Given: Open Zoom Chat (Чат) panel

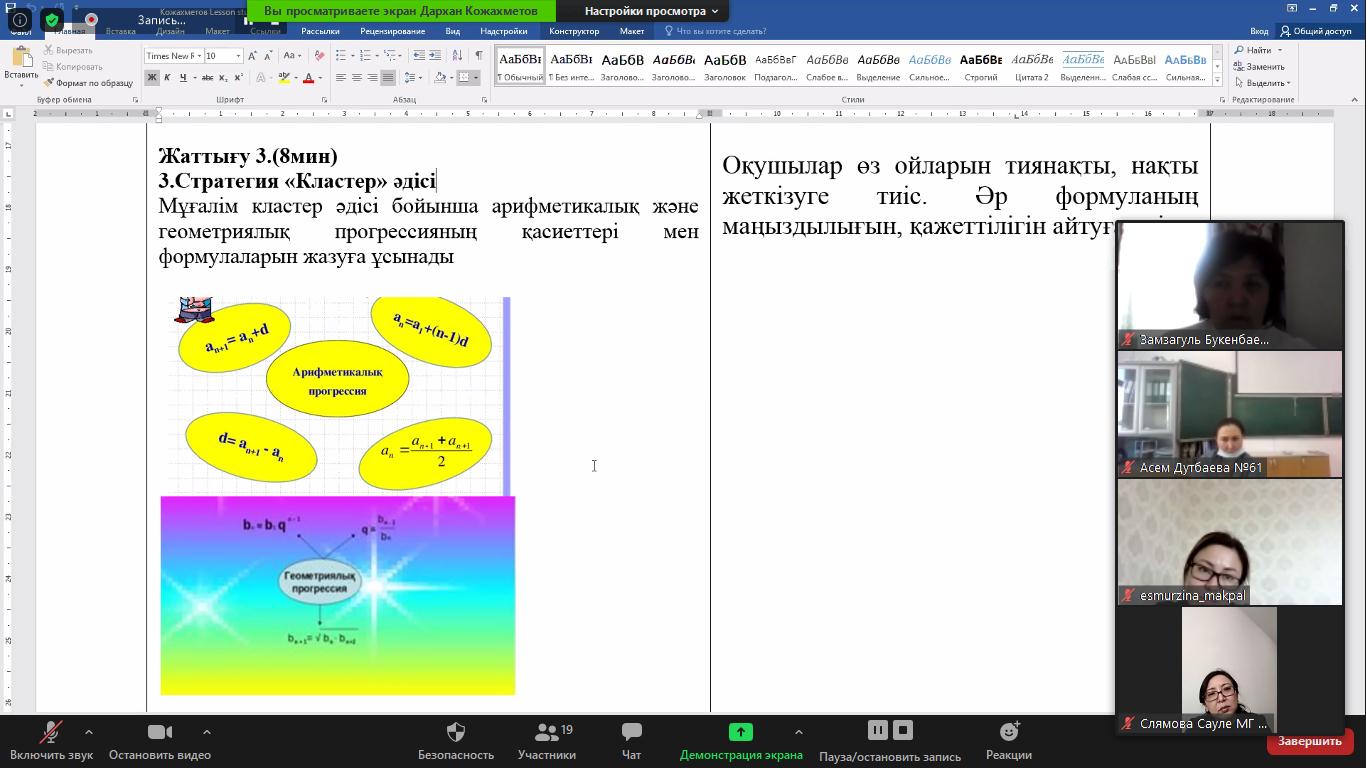Looking at the screenshot, I should (631, 741).
